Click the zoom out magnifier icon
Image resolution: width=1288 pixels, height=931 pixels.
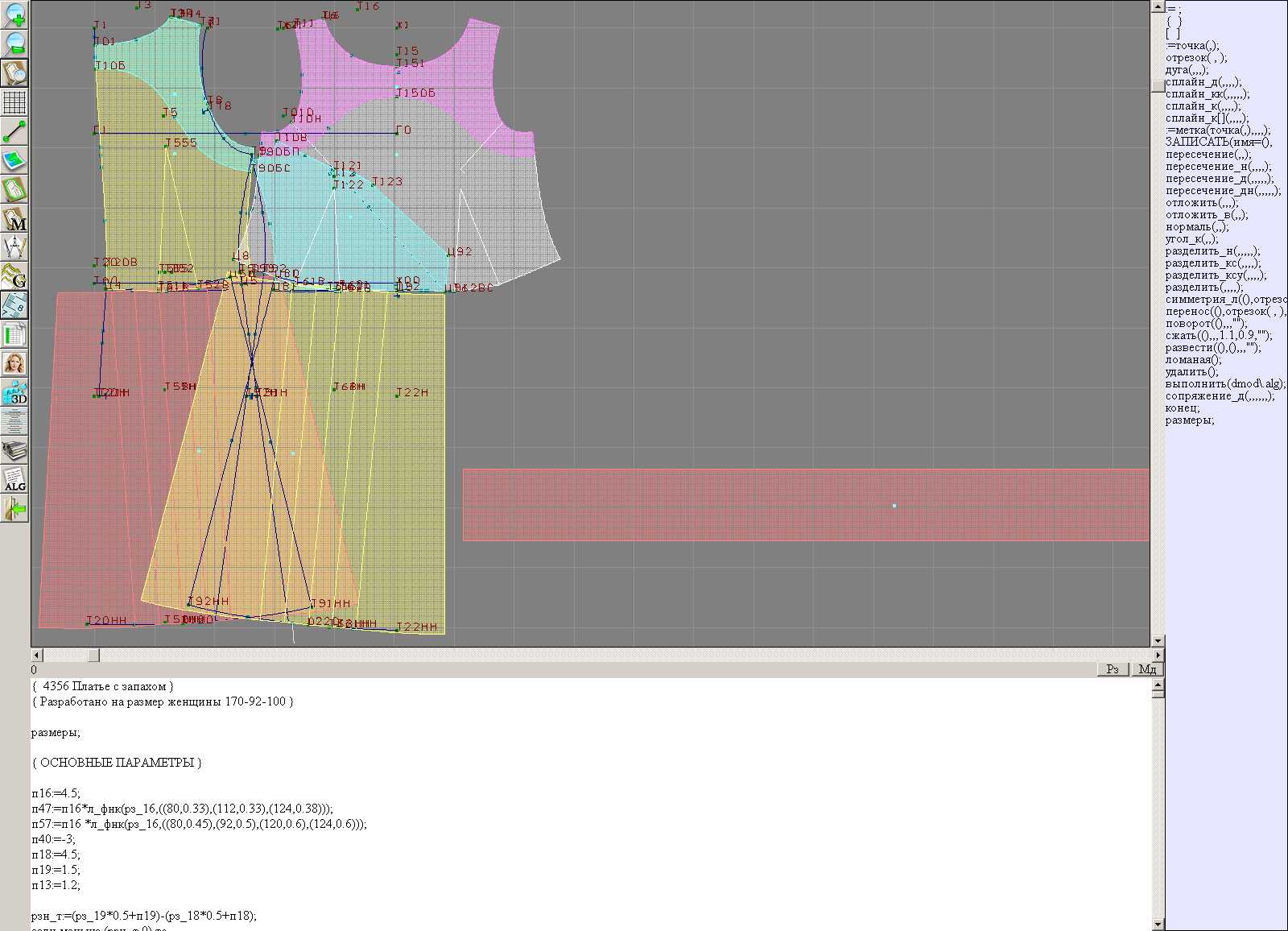coord(14,43)
